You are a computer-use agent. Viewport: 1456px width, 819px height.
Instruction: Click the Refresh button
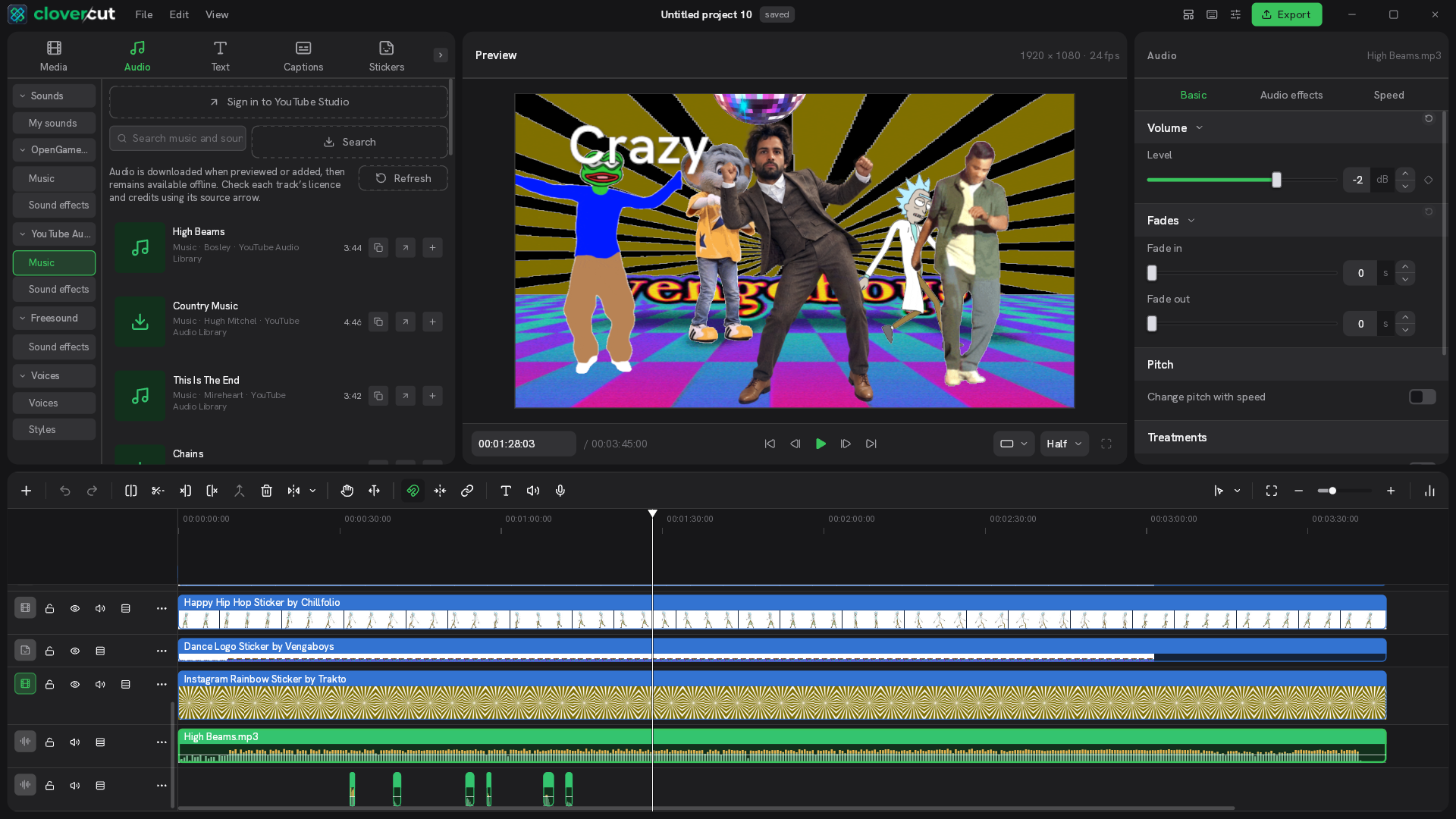pos(403,178)
